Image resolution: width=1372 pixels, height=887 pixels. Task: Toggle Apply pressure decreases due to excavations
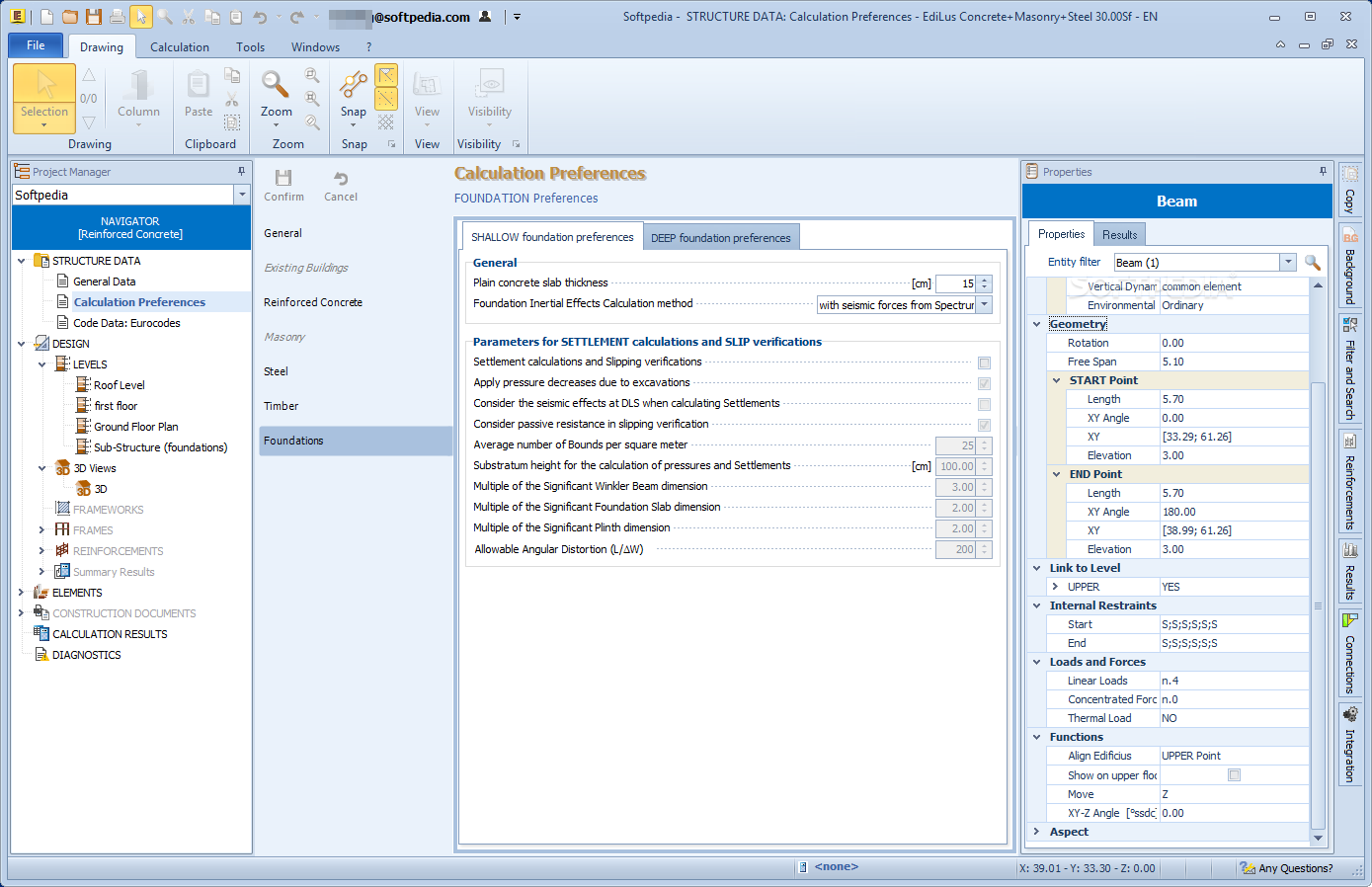click(984, 383)
